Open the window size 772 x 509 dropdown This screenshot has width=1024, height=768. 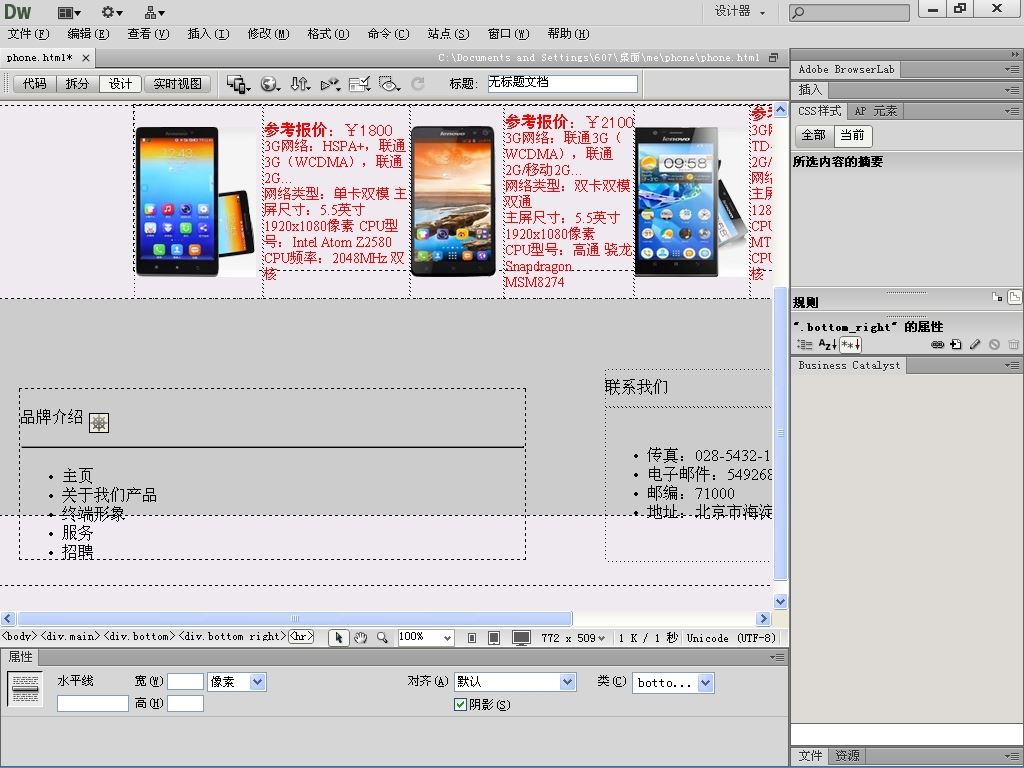coord(573,638)
